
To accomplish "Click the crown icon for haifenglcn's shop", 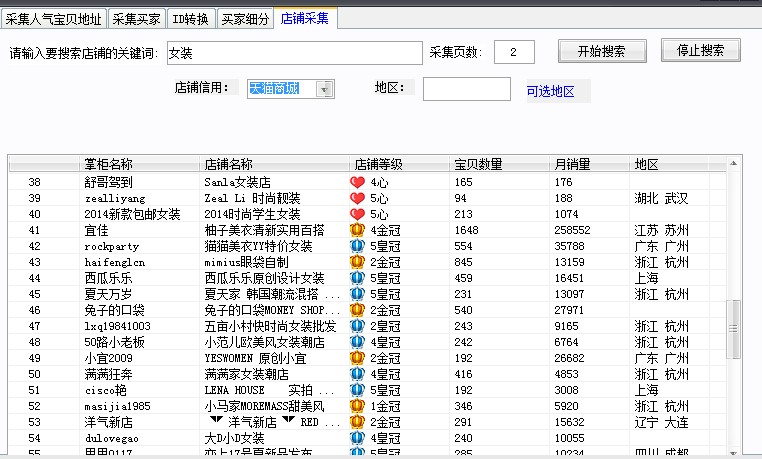I will pos(358,262).
